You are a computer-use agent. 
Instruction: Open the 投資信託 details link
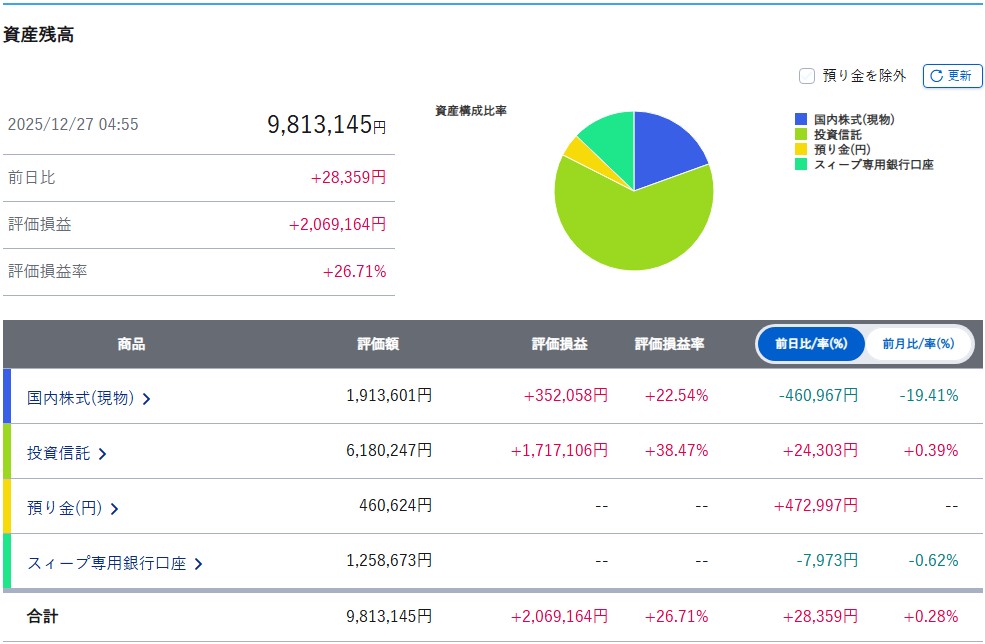59,453
